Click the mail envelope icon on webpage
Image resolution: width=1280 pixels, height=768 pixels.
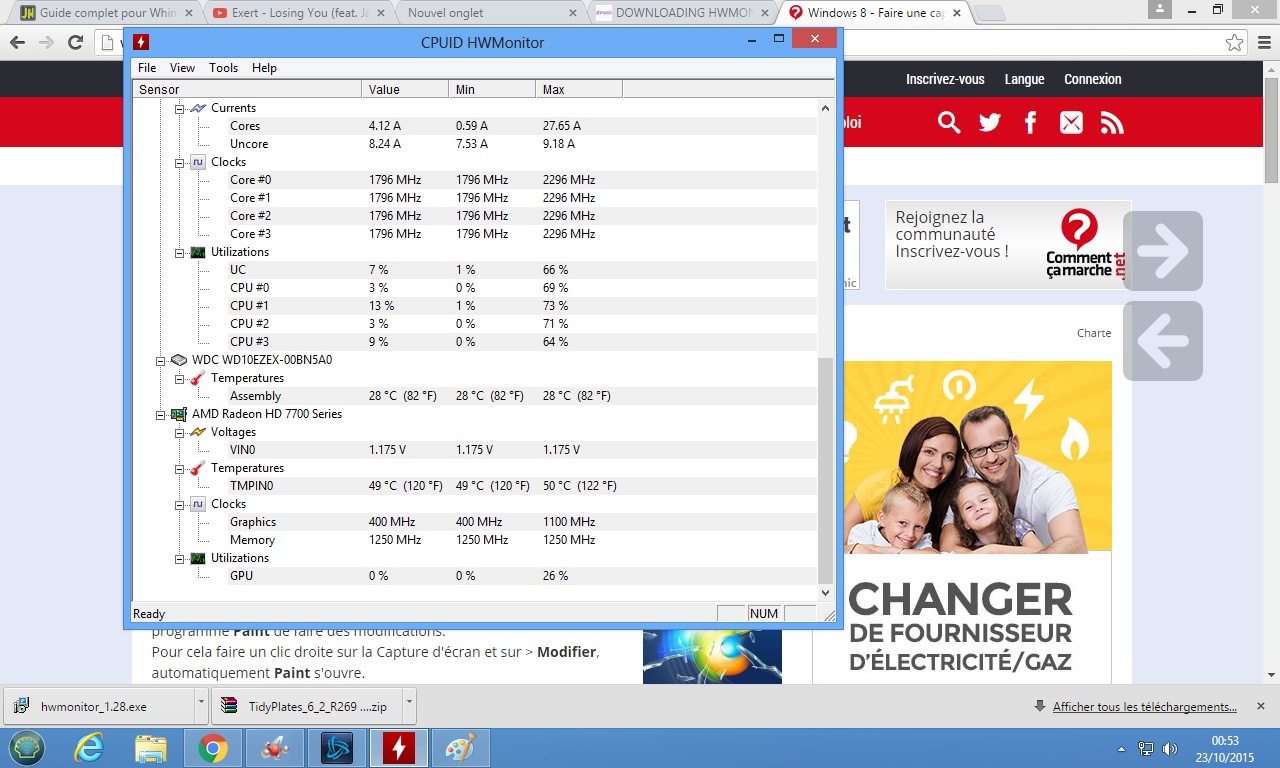click(x=1071, y=123)
